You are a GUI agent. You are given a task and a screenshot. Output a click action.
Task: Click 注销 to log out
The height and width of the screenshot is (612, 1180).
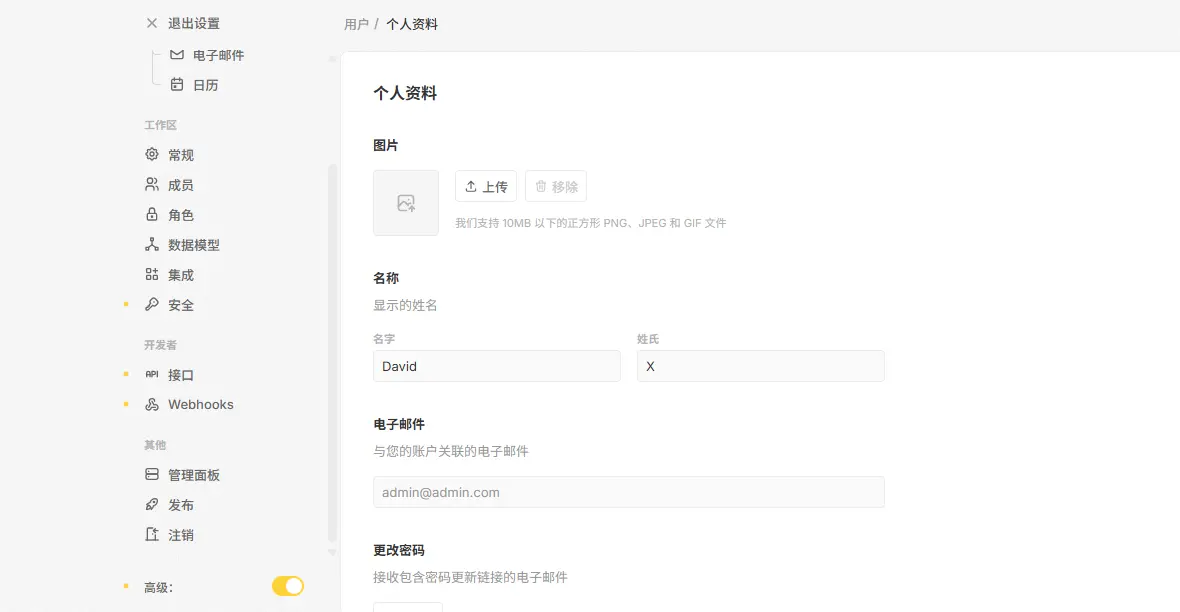[180, 535]
